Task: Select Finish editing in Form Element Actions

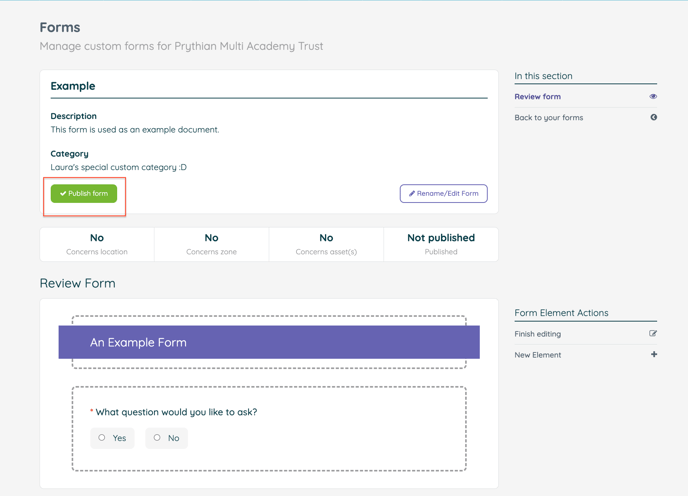Action: coord(538,334)
